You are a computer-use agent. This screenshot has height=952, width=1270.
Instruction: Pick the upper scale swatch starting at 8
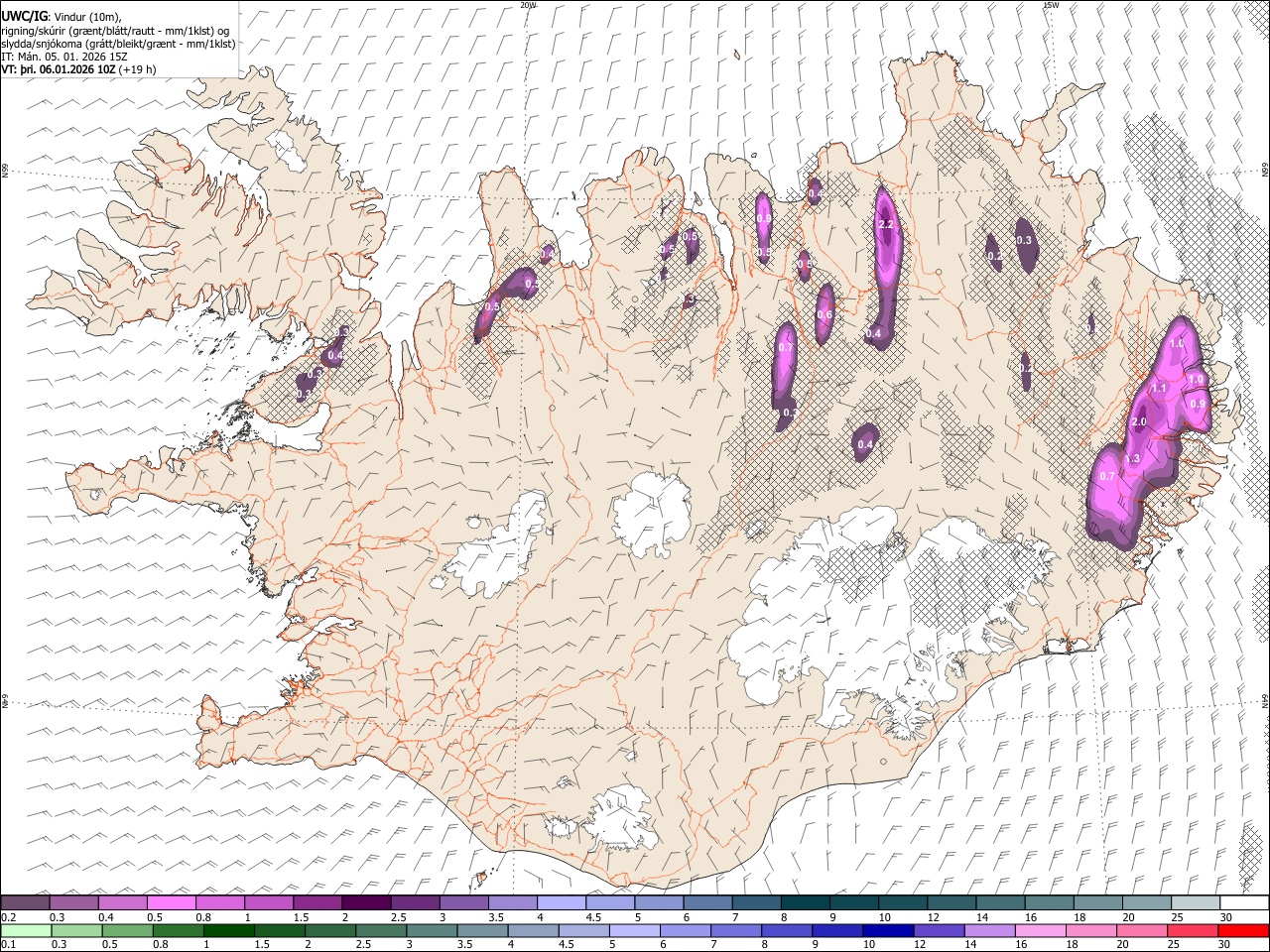pos(806,902)
